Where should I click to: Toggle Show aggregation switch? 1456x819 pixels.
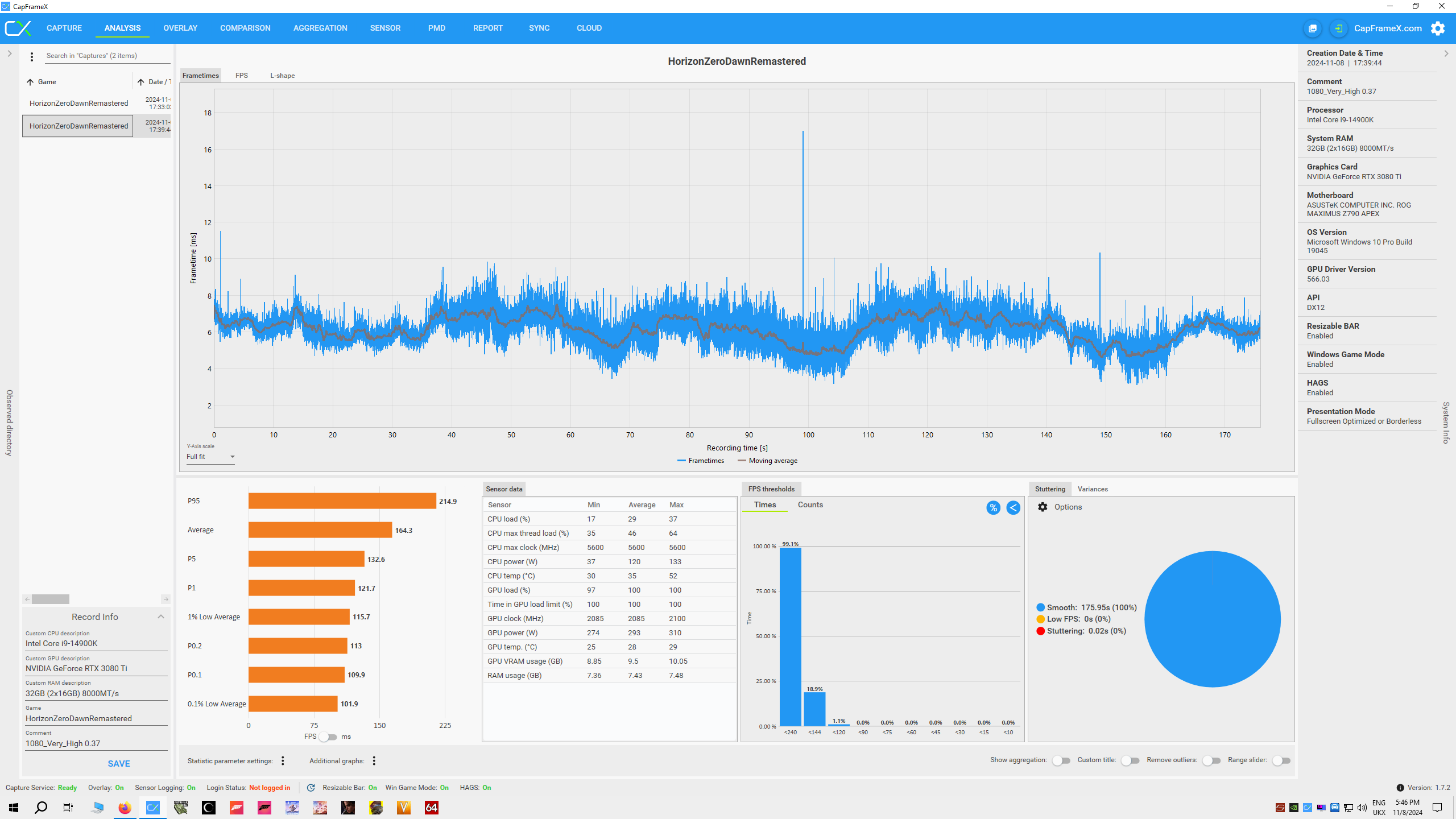click(1061, 760)
